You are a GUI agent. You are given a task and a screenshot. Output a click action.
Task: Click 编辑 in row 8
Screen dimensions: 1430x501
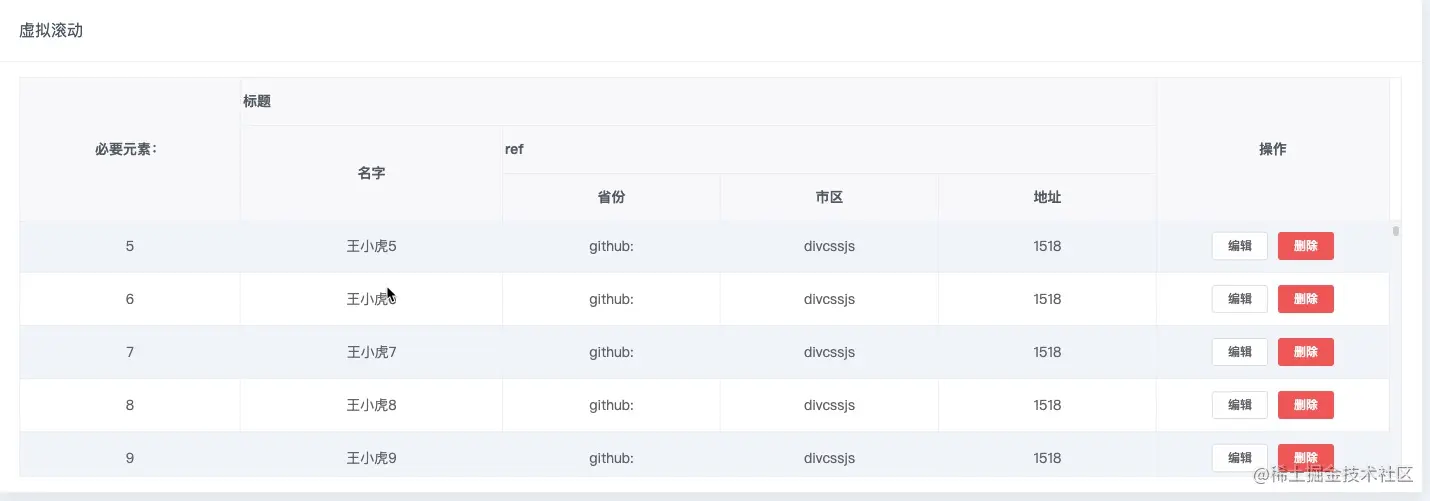point(1240,405)
